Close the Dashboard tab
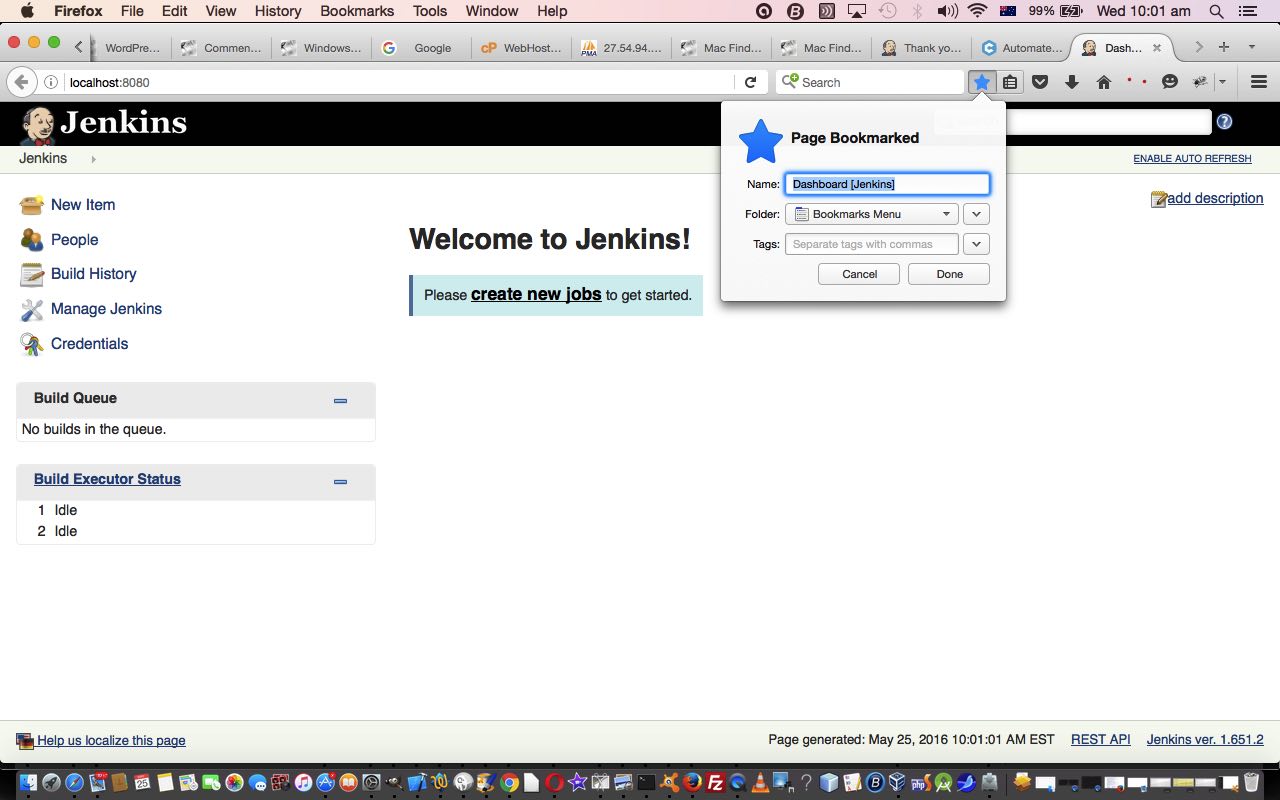Screen dimensions: 1280x800 (1157, 47)
